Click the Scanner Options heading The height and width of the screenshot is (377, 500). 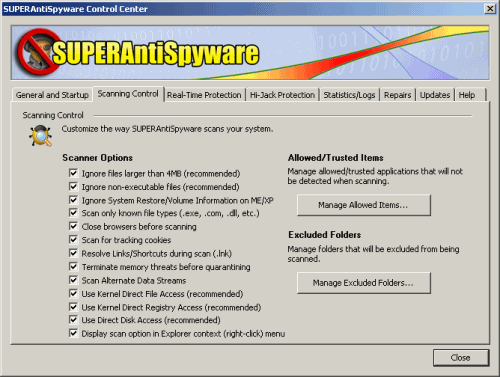tap(97, 158)
